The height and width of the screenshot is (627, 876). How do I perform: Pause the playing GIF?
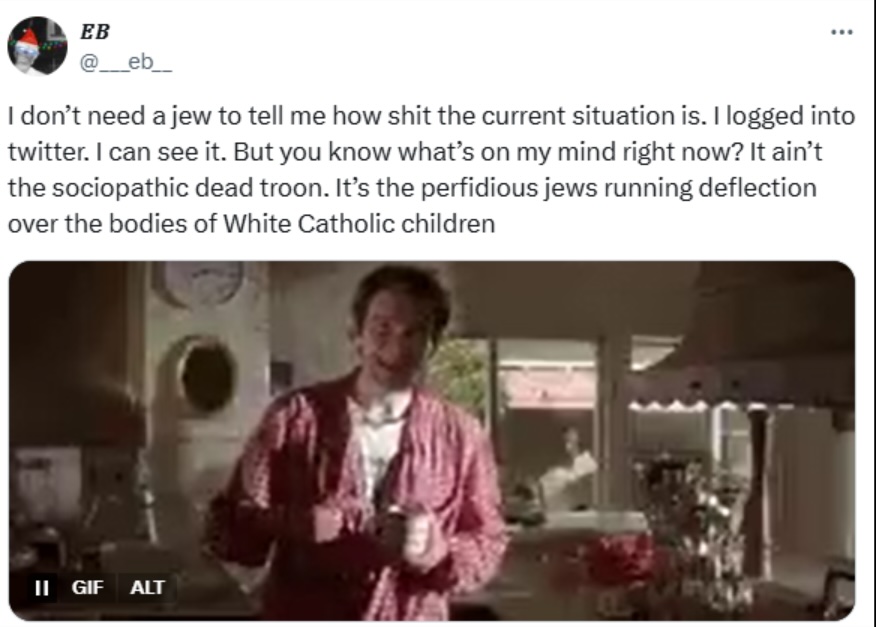pos(42,587)
